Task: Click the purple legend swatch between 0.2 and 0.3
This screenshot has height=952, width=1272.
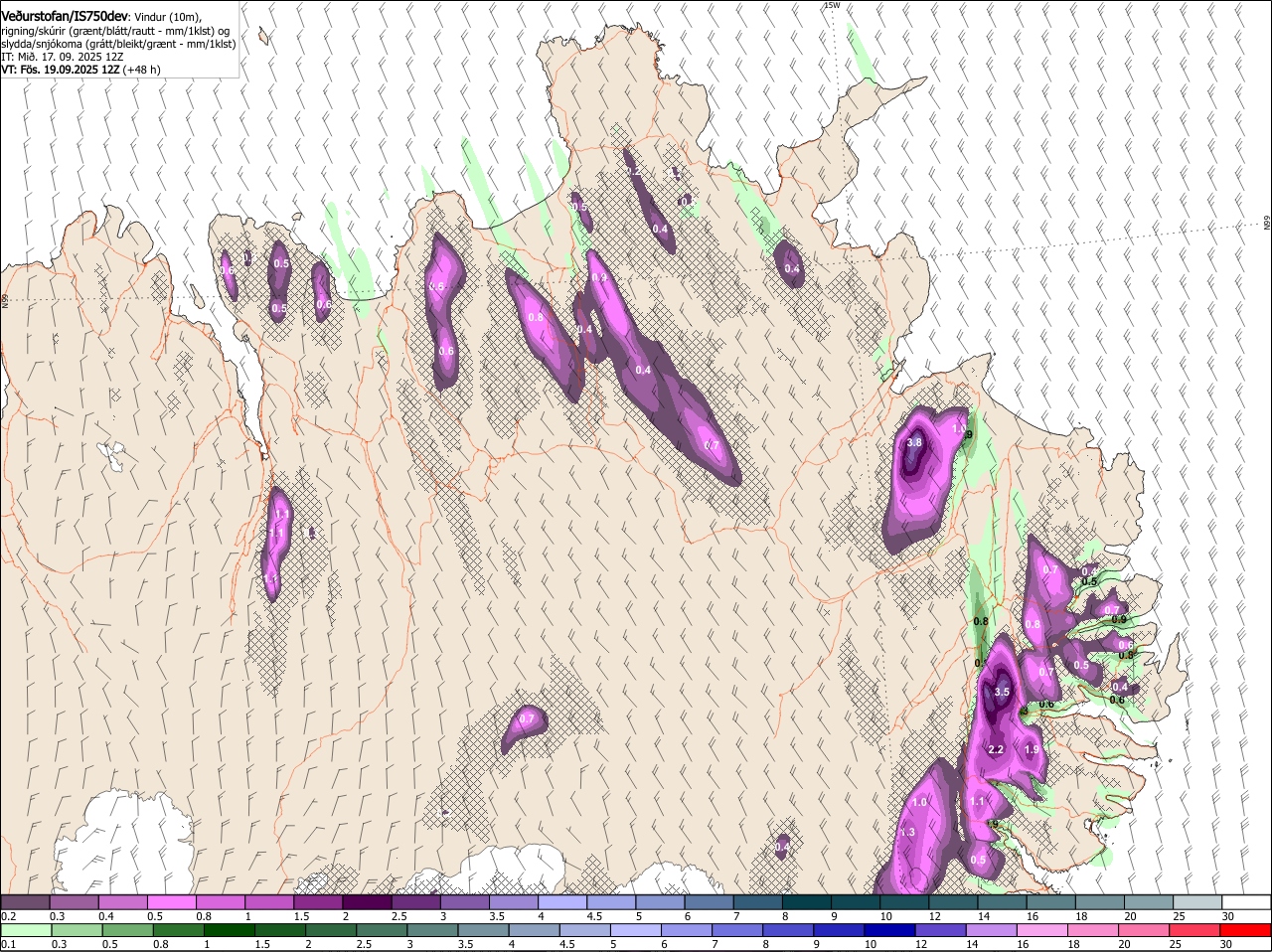Action: [25, 901]
